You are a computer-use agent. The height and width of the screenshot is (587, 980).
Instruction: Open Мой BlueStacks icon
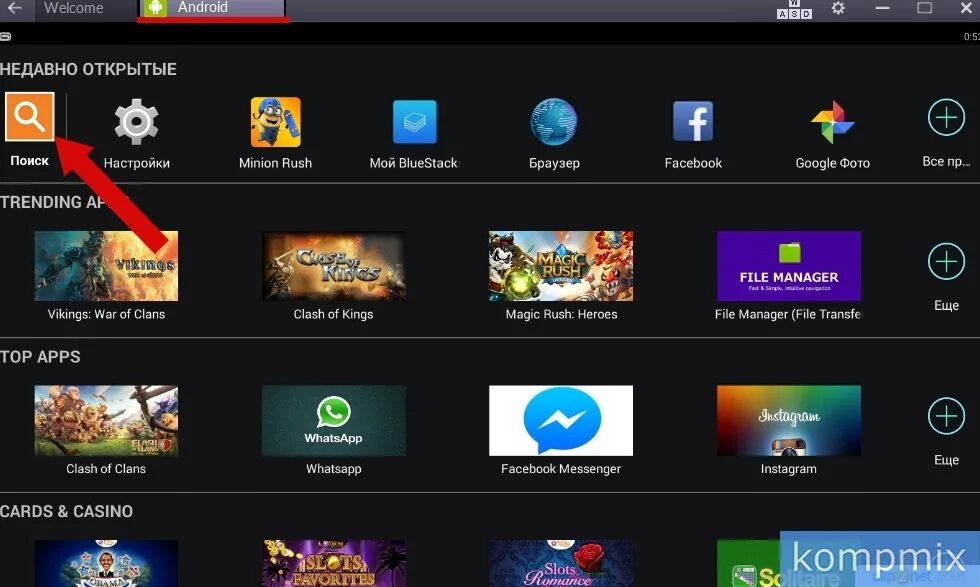coord(414,122)
